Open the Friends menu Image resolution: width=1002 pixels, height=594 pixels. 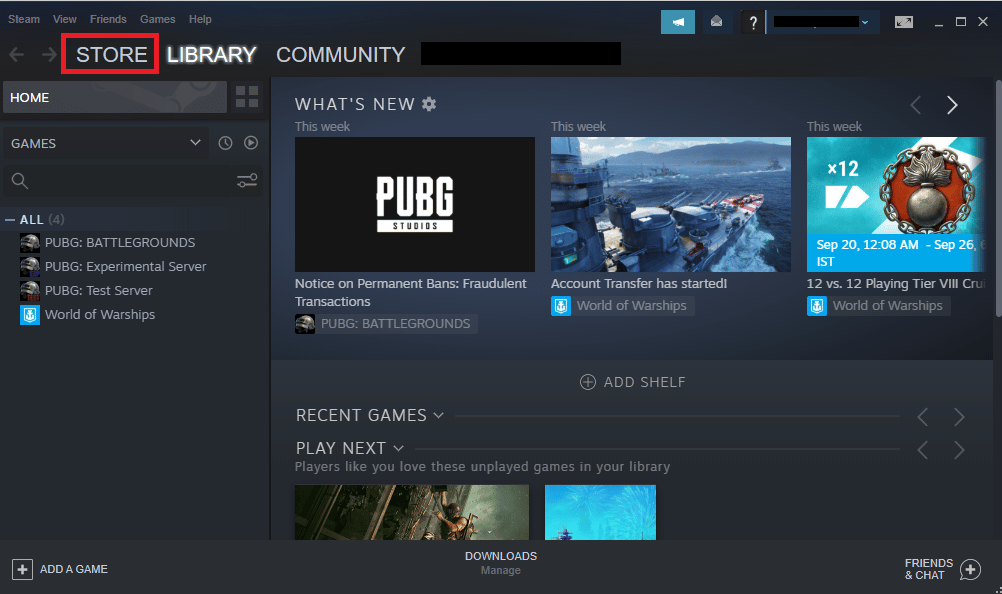108,19
